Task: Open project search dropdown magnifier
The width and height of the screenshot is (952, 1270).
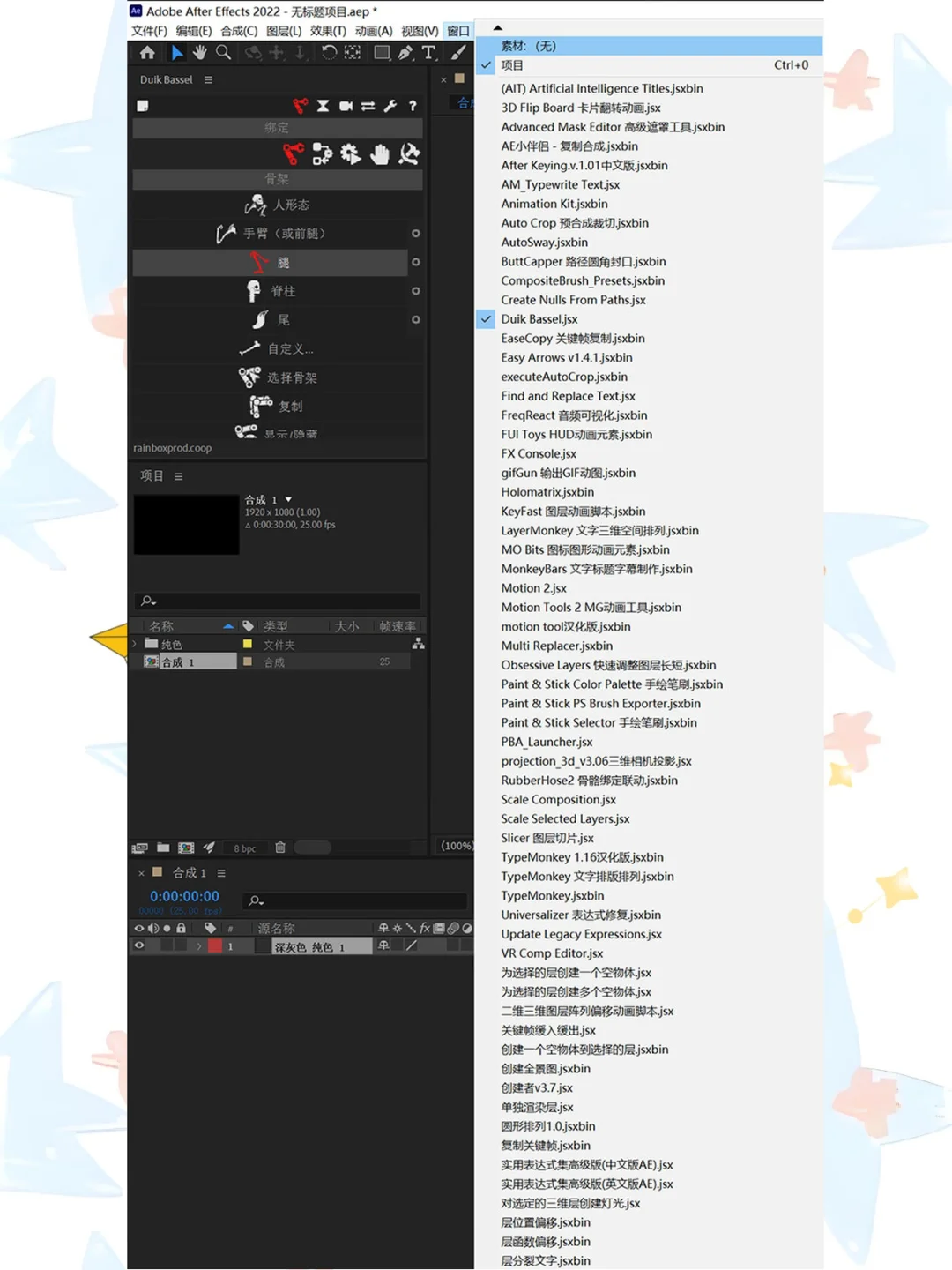Action: click(x=149, y=601)
